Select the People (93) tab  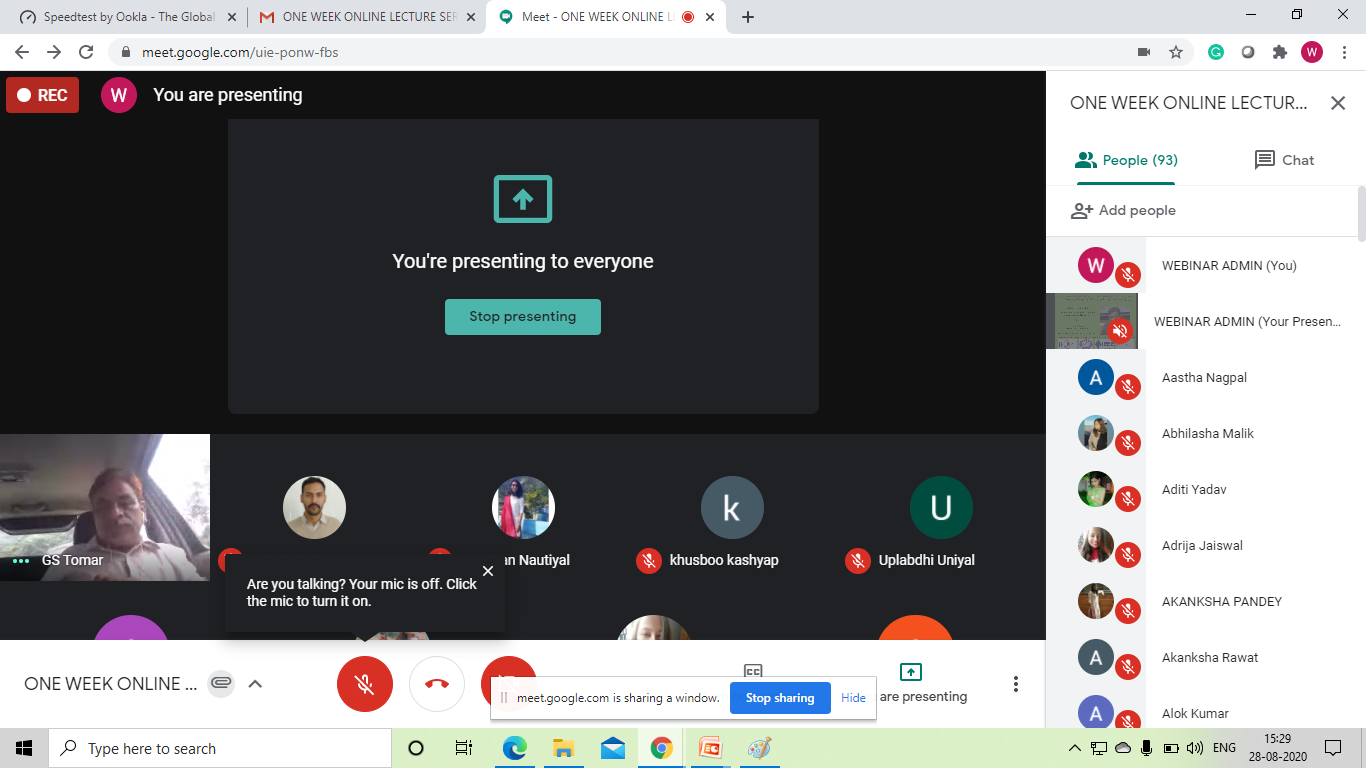[1126, 160]
